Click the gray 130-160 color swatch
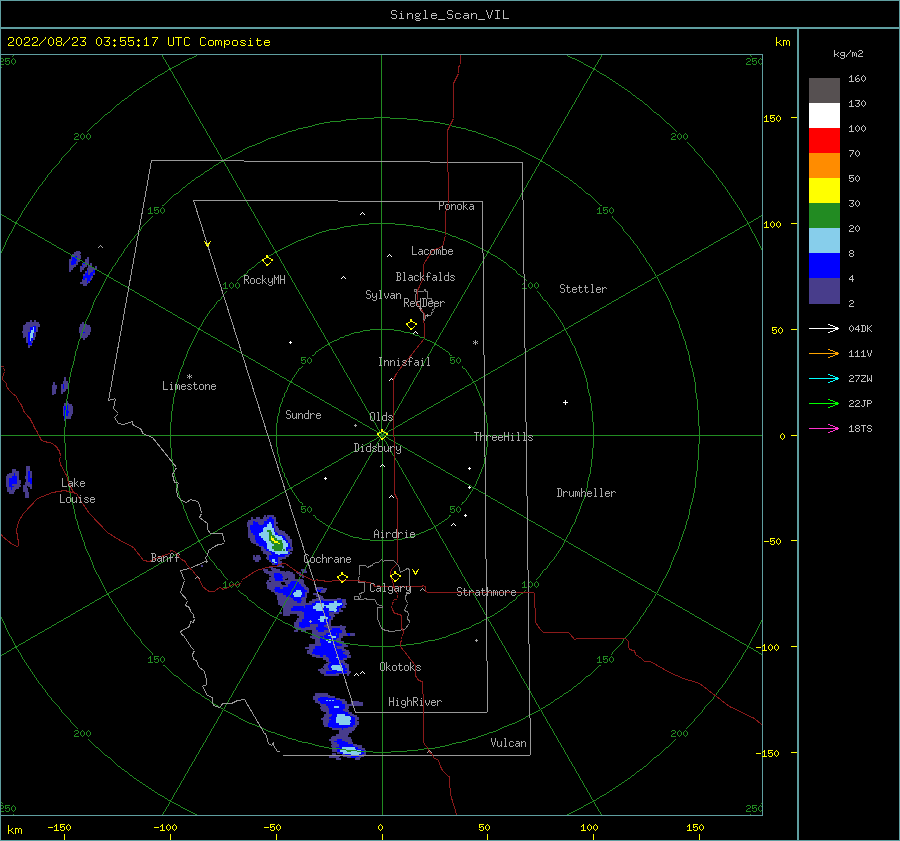 point(824,91)
